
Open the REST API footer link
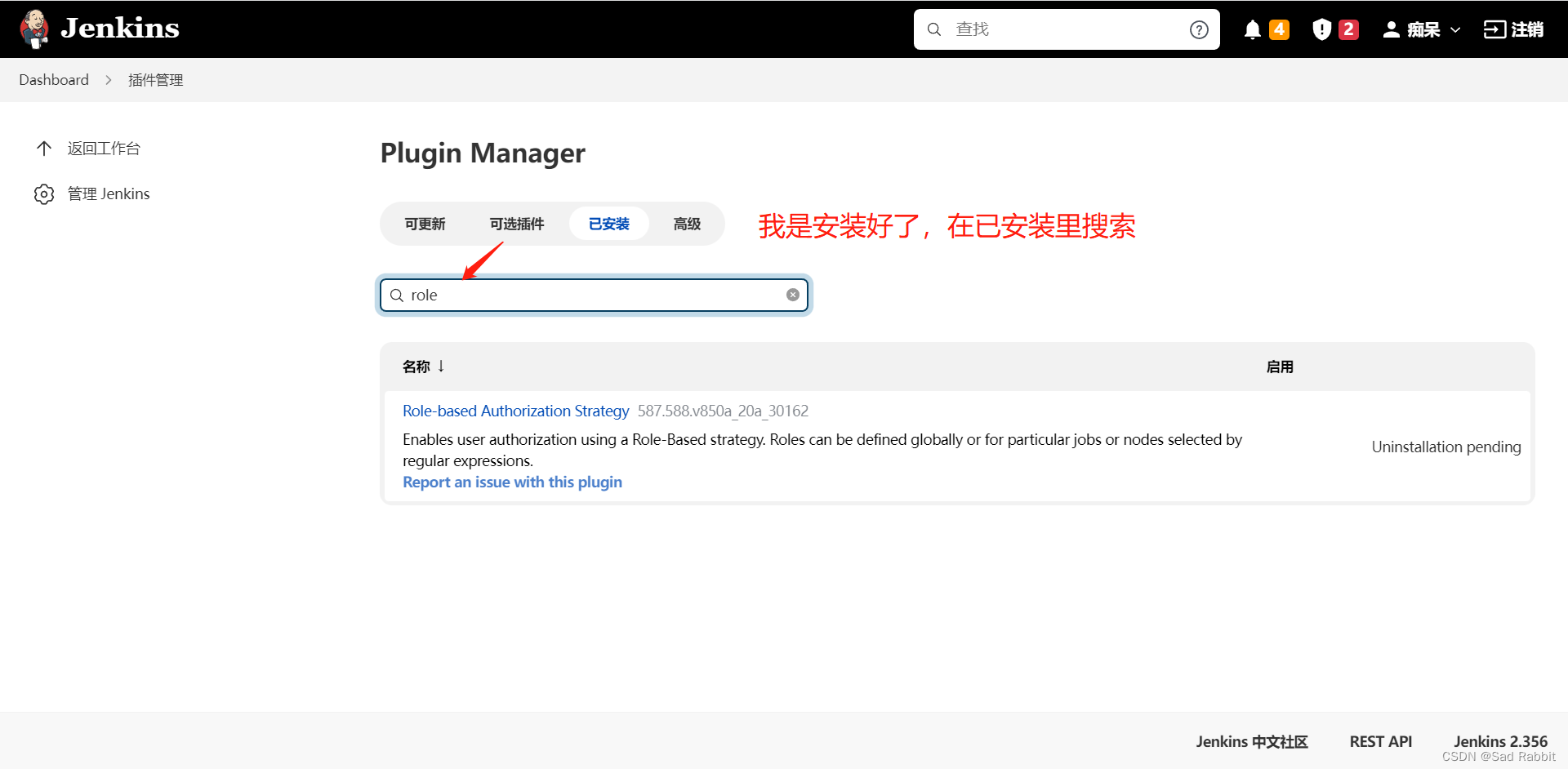click(1380, 741)
